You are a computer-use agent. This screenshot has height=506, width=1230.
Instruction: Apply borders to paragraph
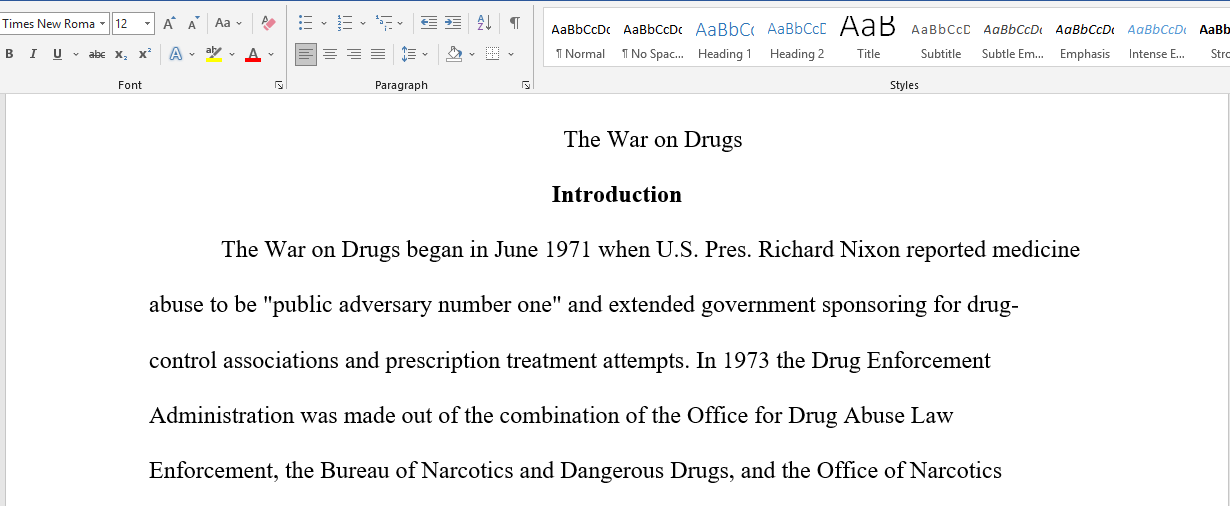[492, 54]
